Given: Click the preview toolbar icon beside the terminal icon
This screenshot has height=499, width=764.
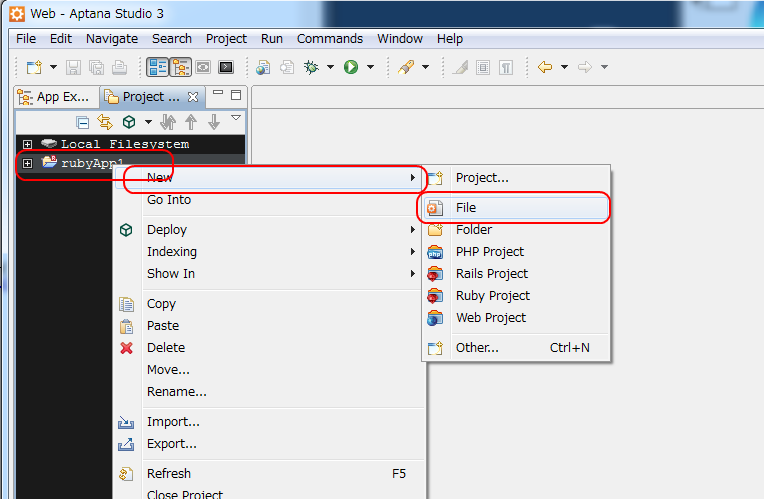Looking at the screenshot, I should pyautogui.click(x=203, y=67).
